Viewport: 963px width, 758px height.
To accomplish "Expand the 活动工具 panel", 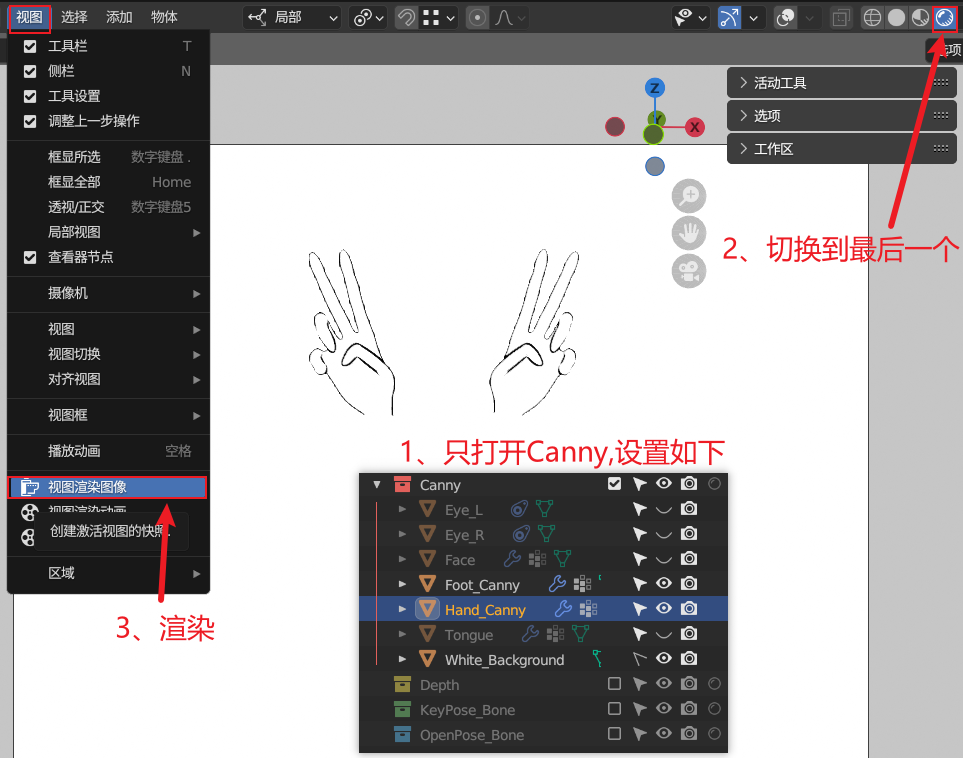I will (841, 83).
